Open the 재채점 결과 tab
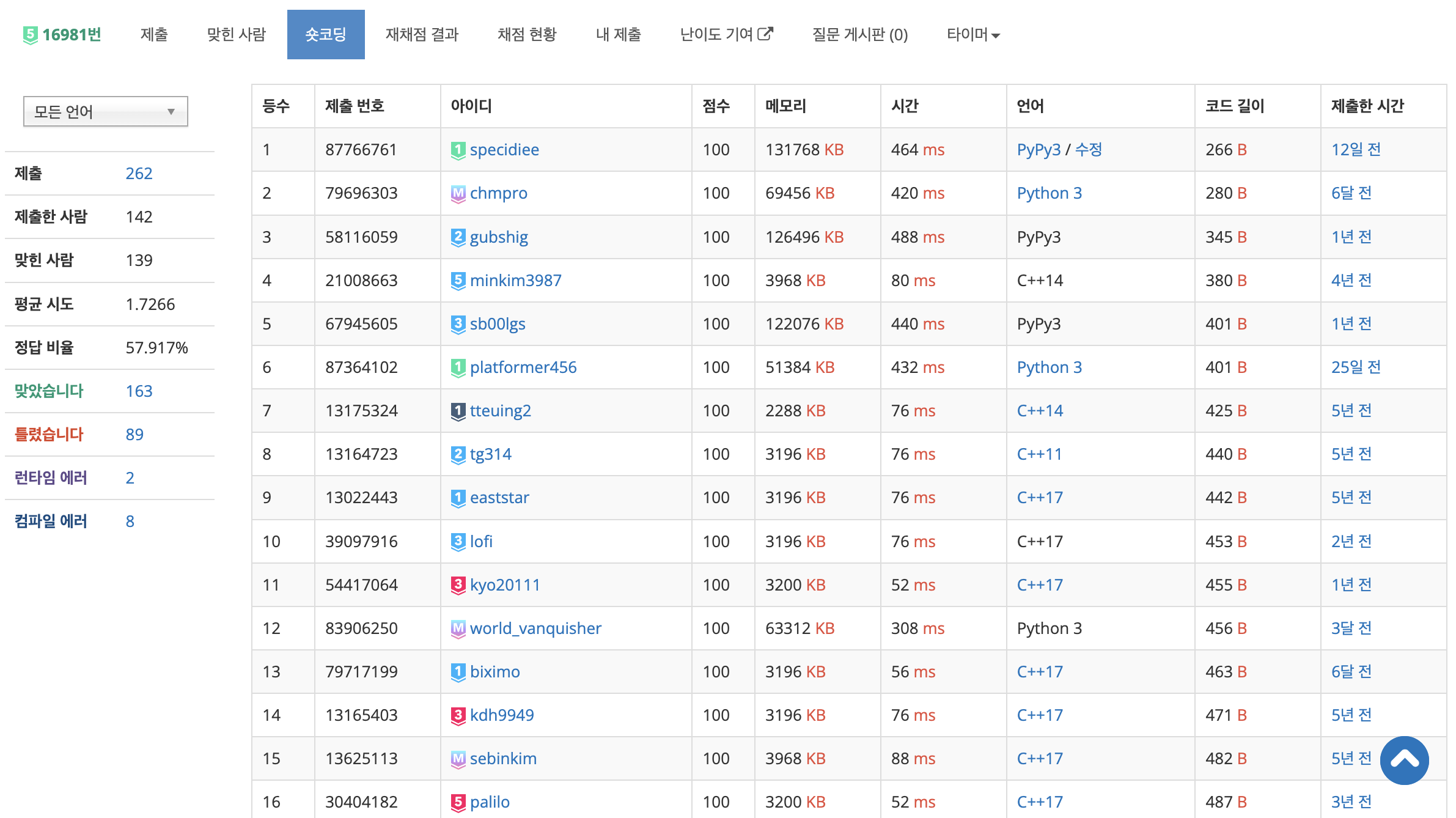 [422, 35]
